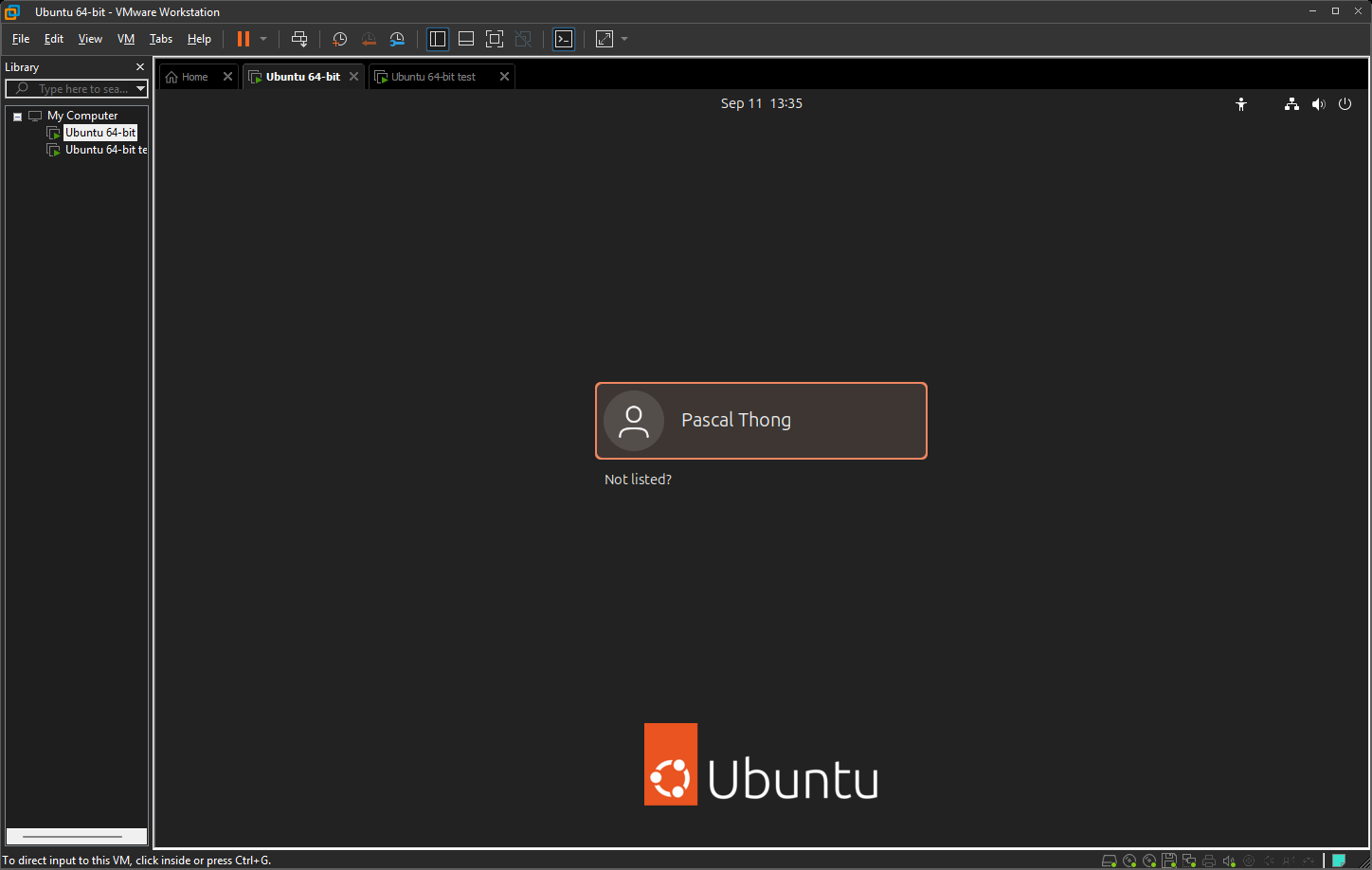1372x870 pixels.
Task: Toggle the Library panel visibility
Action: [438, 39]
